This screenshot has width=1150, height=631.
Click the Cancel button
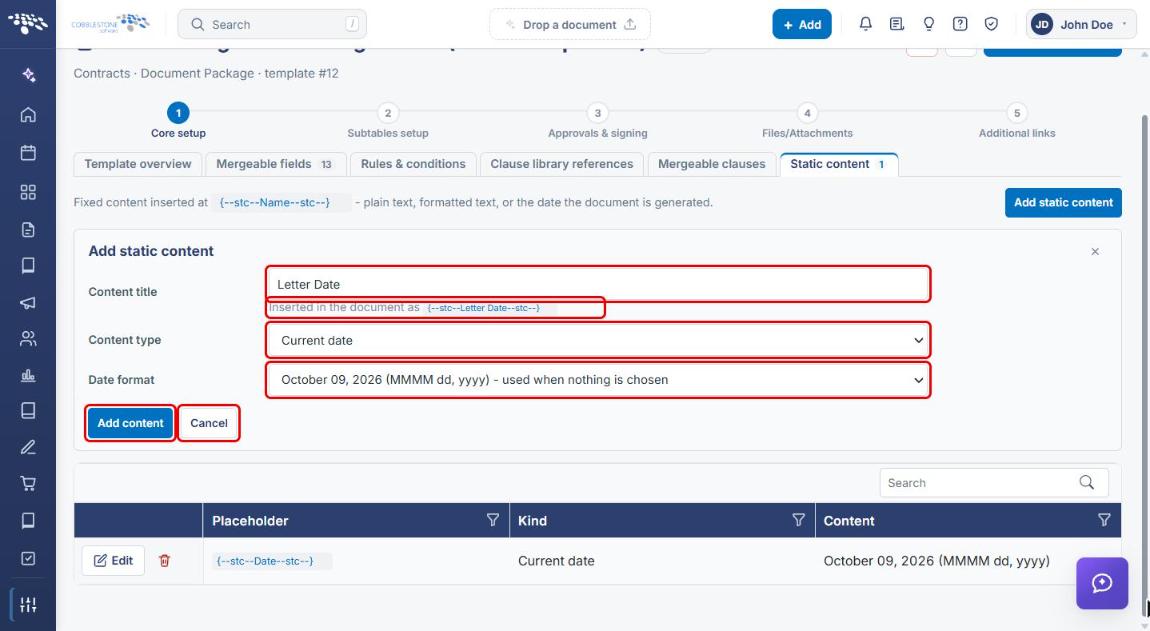pos(209,423)
